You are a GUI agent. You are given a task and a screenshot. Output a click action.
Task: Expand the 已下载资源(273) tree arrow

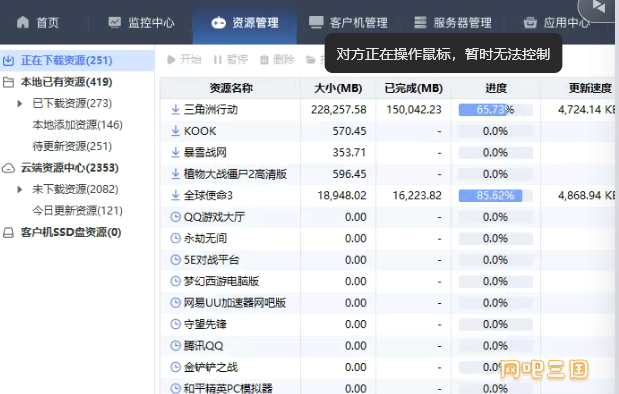click(x=20, y=103)
